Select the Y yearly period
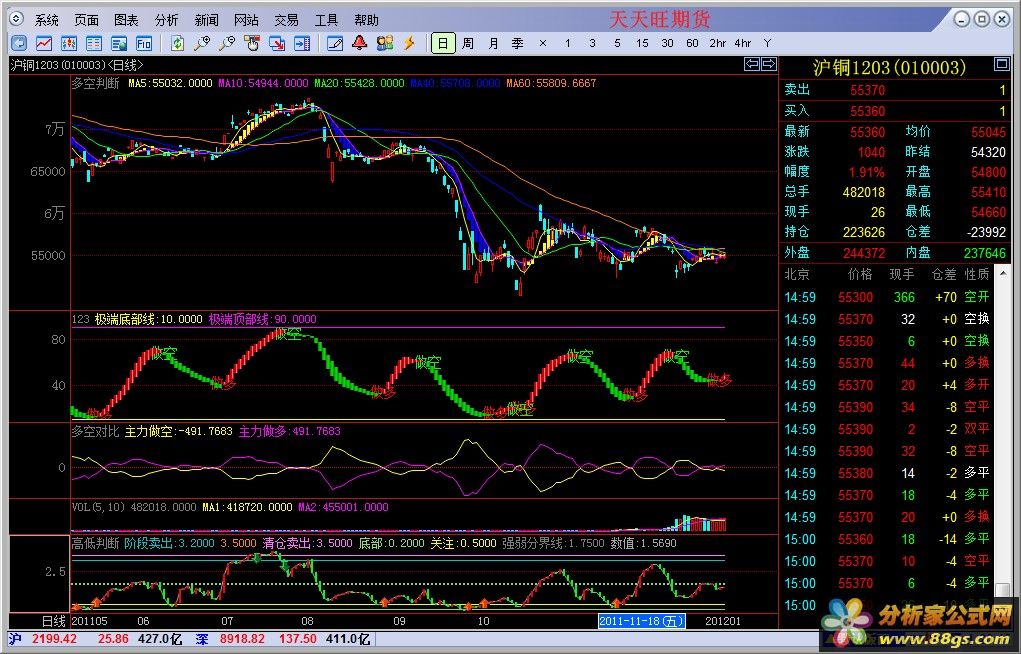The image size is (1021, 654). click(767, 43)
